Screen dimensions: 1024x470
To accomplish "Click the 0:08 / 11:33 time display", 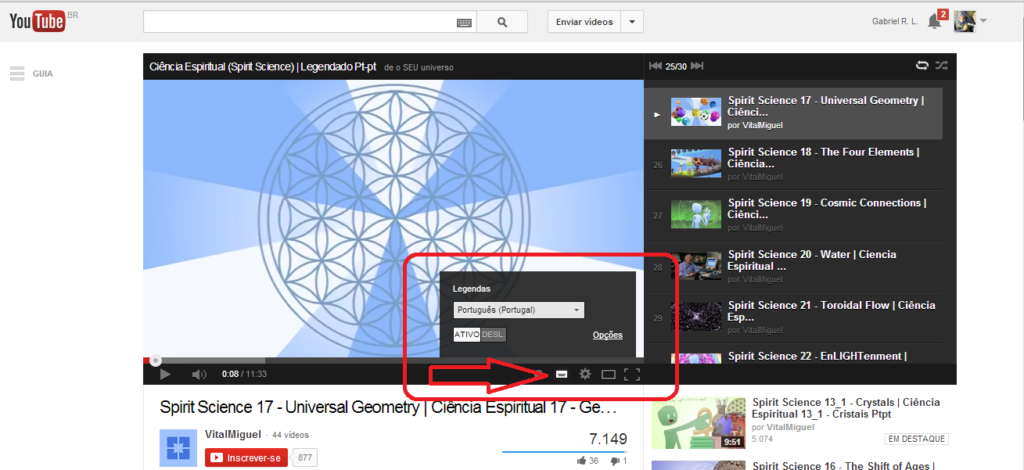I will coord(244,374).
